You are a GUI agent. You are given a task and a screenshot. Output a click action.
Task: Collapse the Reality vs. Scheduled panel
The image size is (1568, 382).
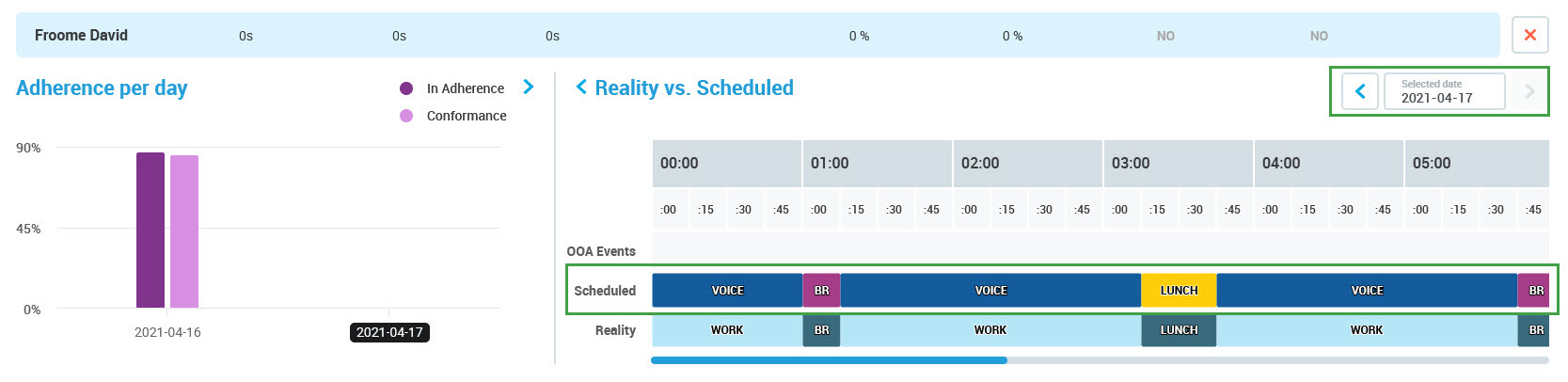pos(581,88)
